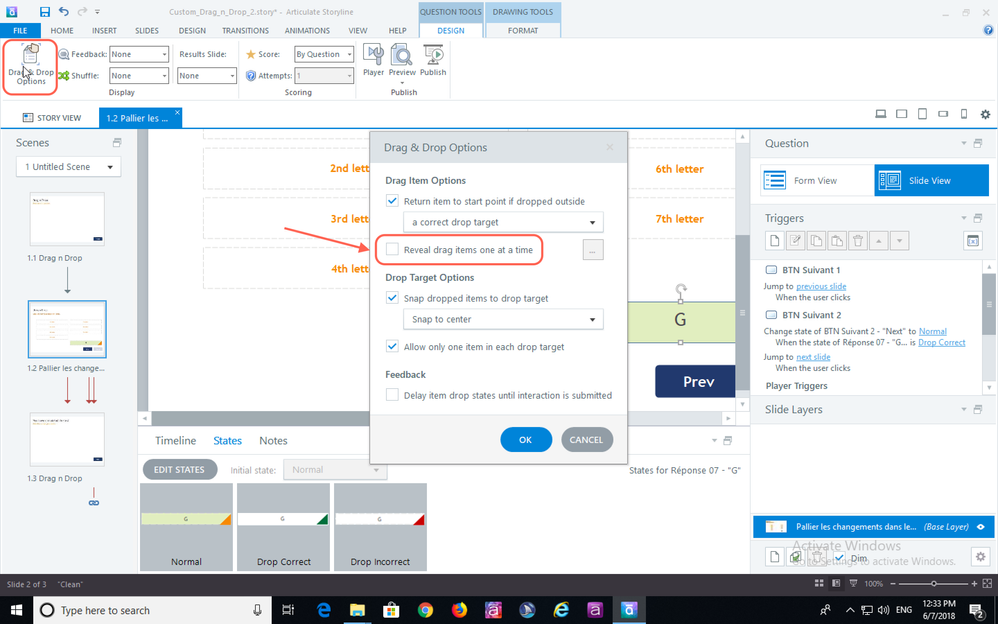
Task: Open Drag & Drop Options in ribbon
Action: click(x=31, y=66)
